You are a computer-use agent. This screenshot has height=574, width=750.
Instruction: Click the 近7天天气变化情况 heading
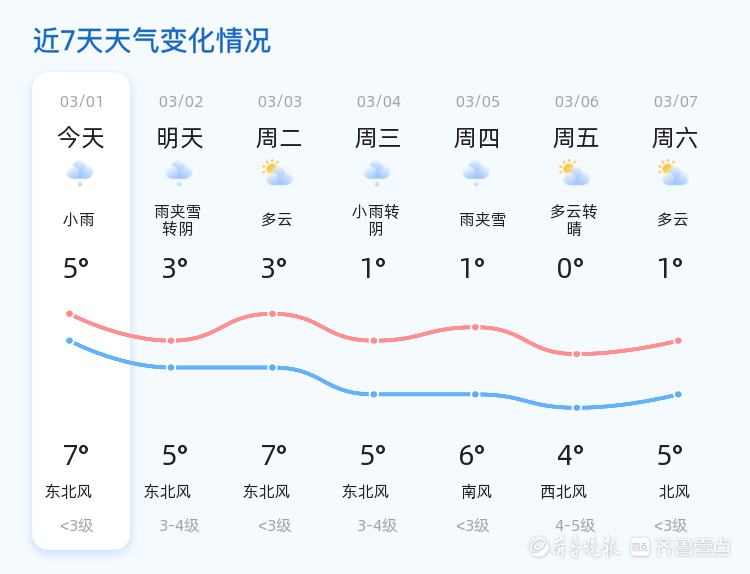(152, 41)
